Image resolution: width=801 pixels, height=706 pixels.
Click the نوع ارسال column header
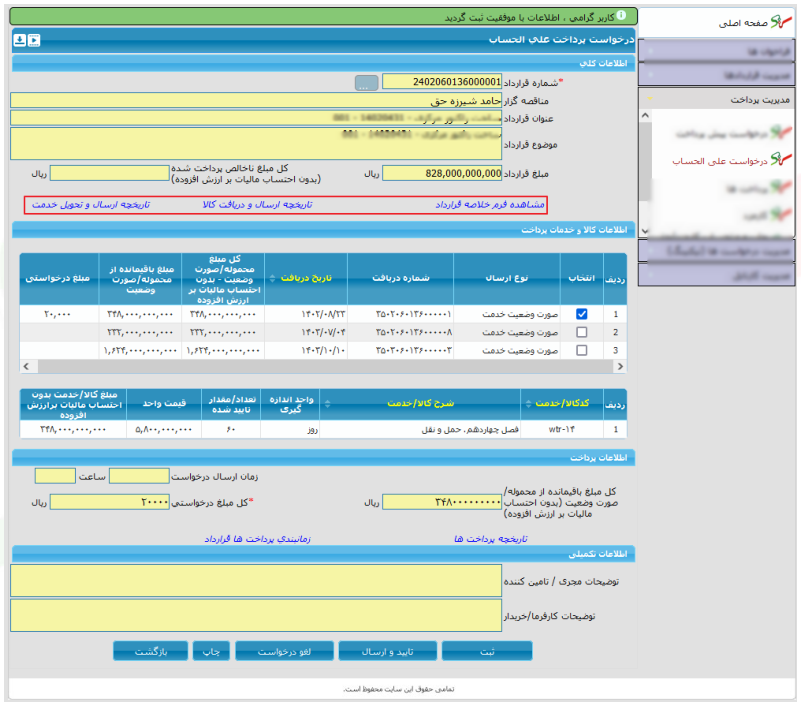(507, 278)
